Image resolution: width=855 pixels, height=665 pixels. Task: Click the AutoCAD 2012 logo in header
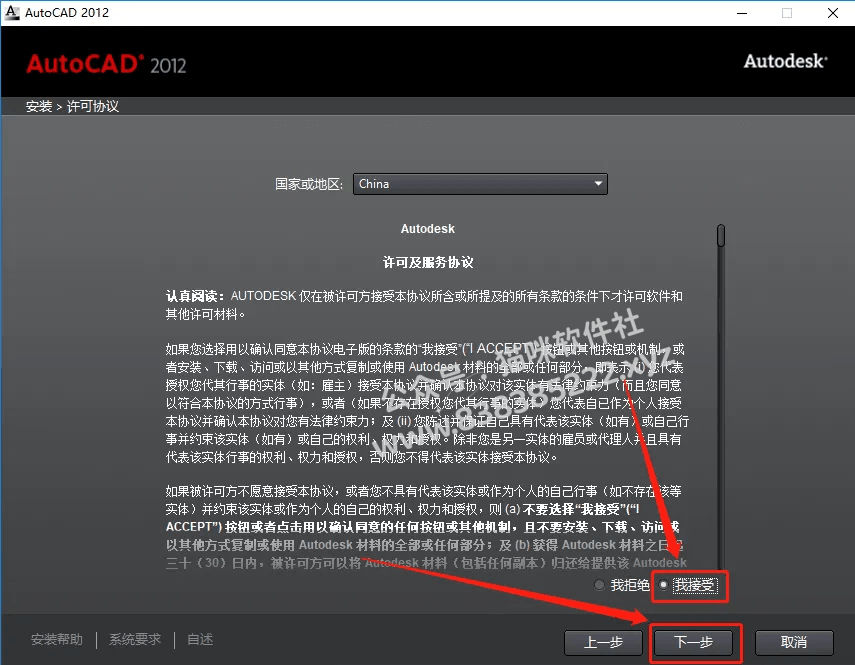tap(106, 64)
